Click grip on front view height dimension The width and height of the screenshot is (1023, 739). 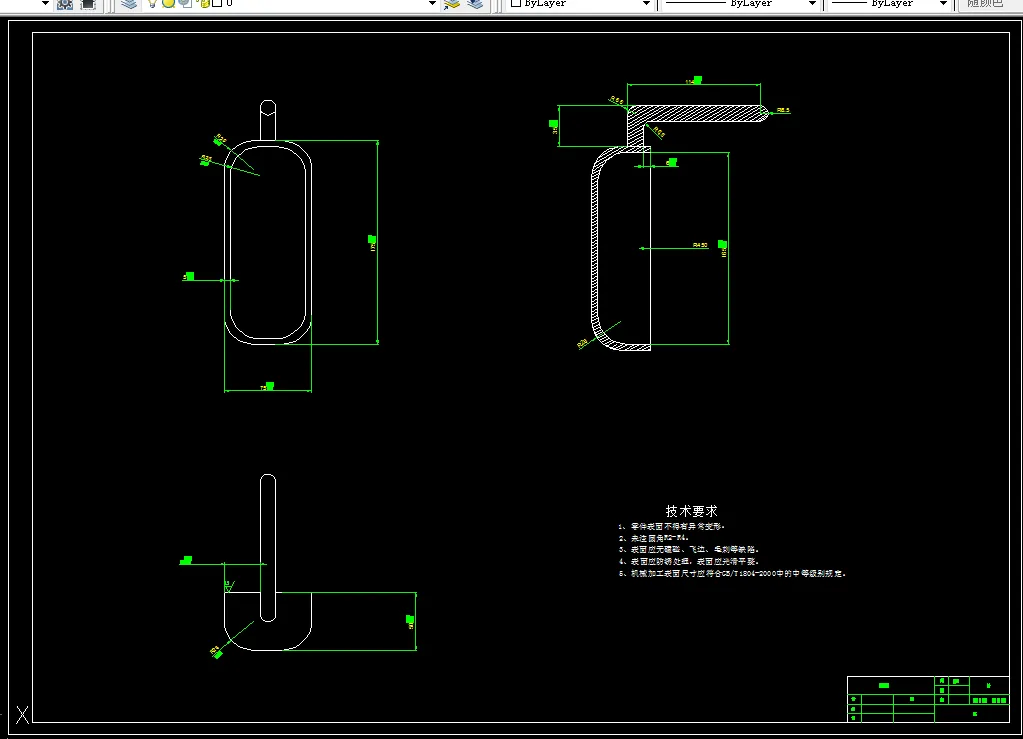pos(372,239)
